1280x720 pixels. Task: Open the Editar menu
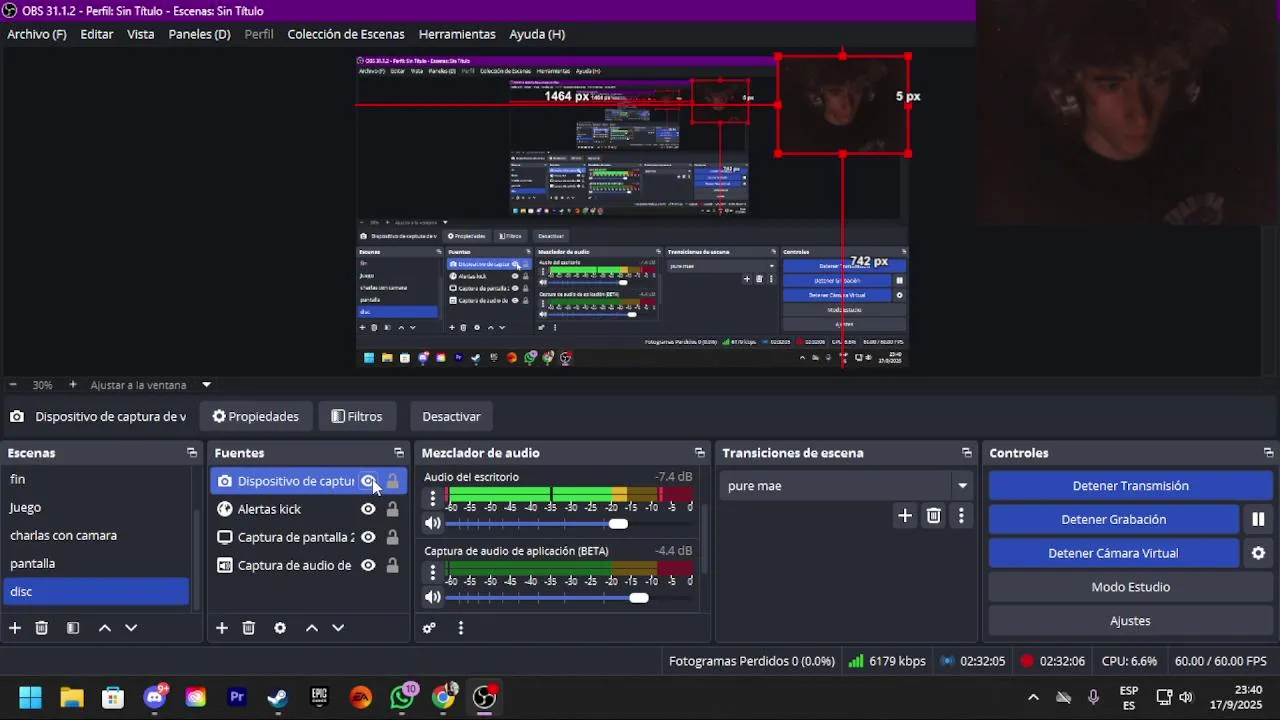[x=97, y=34]
